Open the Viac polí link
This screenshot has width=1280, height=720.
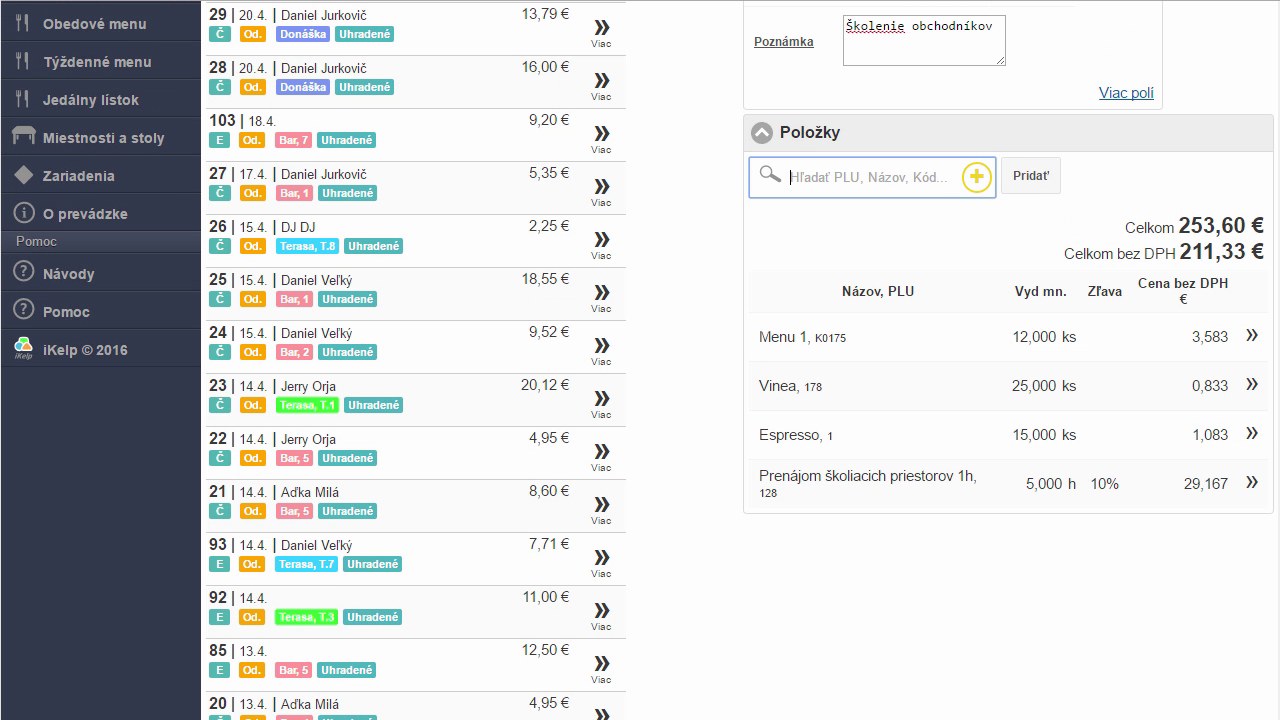[1126, 93]
